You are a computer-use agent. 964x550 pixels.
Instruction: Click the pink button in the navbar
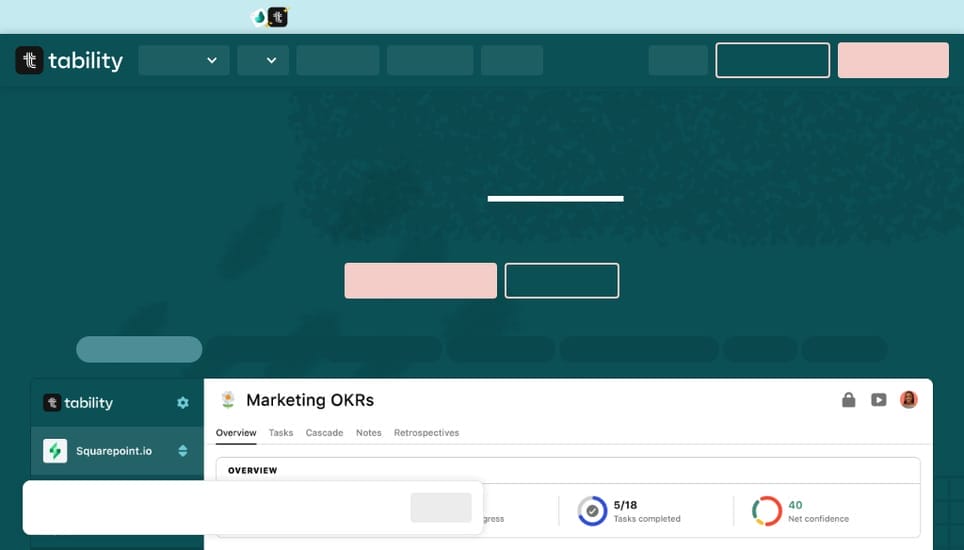click(x=892, y=60)
